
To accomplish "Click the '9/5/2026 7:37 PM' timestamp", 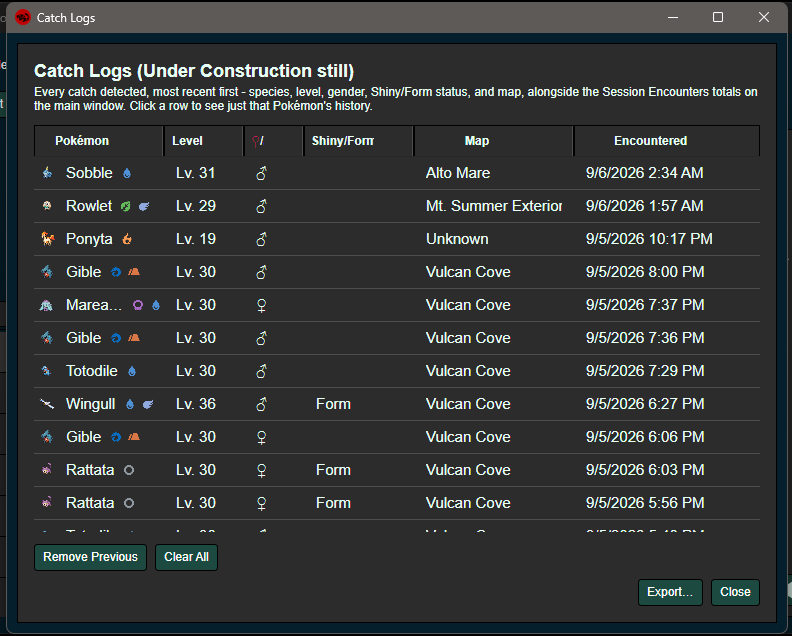I will click(645, 305).
